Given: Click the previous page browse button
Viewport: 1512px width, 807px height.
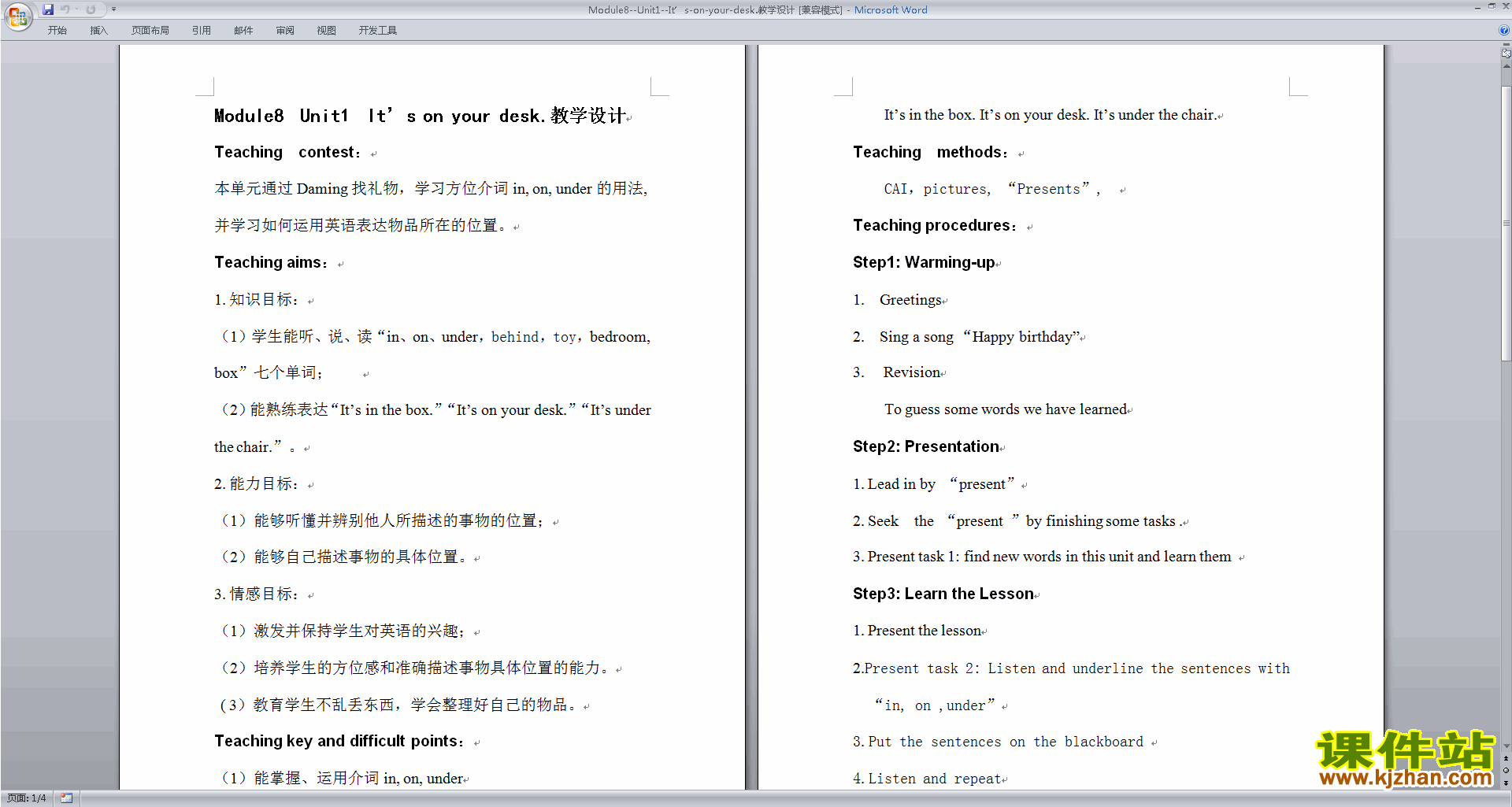Looking at the screenshot, I should pyautogui.click(x=1506, y=758).
